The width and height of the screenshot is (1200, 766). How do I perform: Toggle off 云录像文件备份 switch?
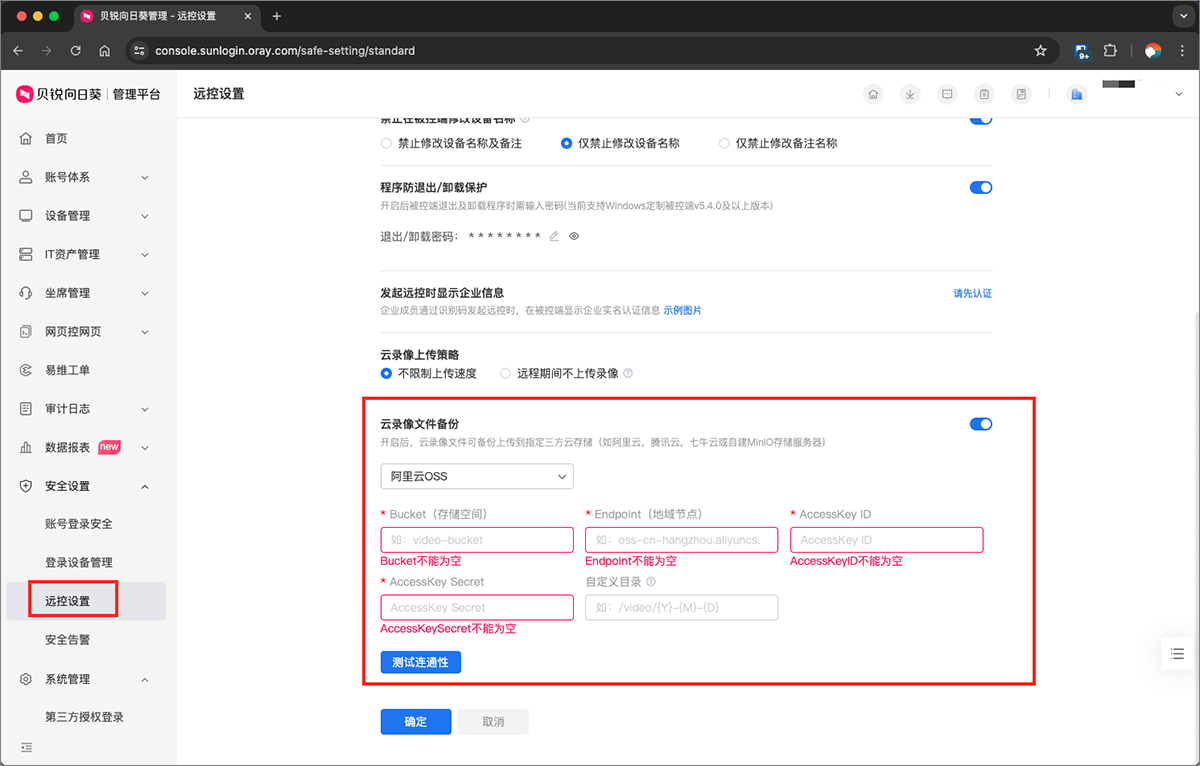pos(980,424)
